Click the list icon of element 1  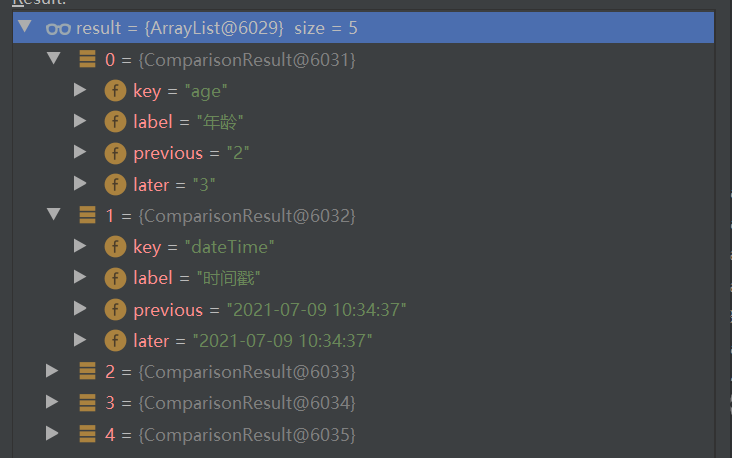point(87,215)
